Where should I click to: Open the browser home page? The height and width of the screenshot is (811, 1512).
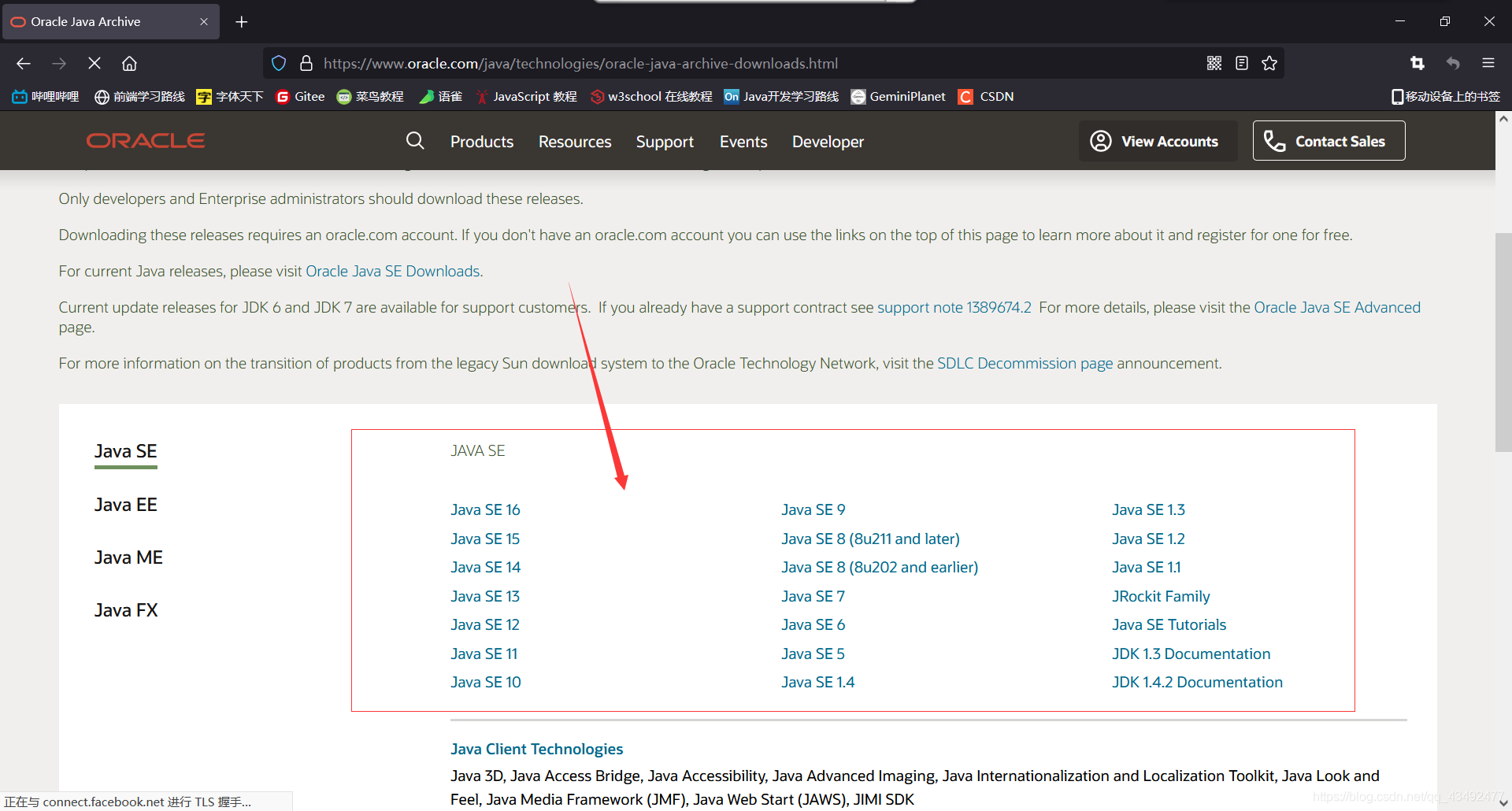coord(129,63)
